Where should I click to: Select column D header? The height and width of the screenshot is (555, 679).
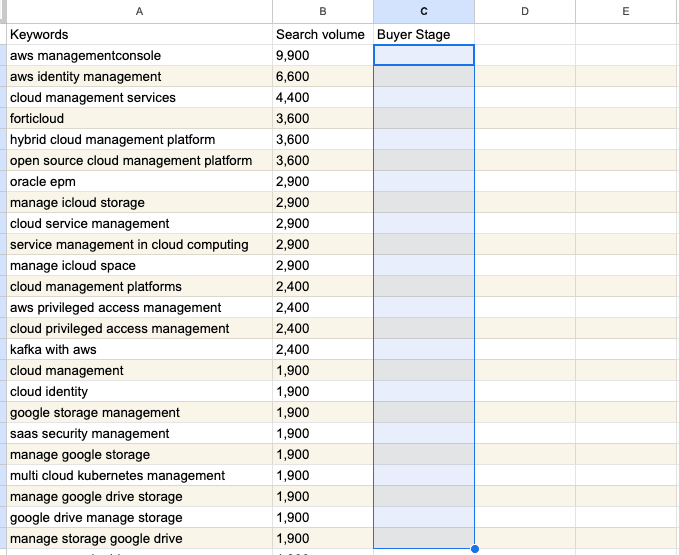pos(525,12)
